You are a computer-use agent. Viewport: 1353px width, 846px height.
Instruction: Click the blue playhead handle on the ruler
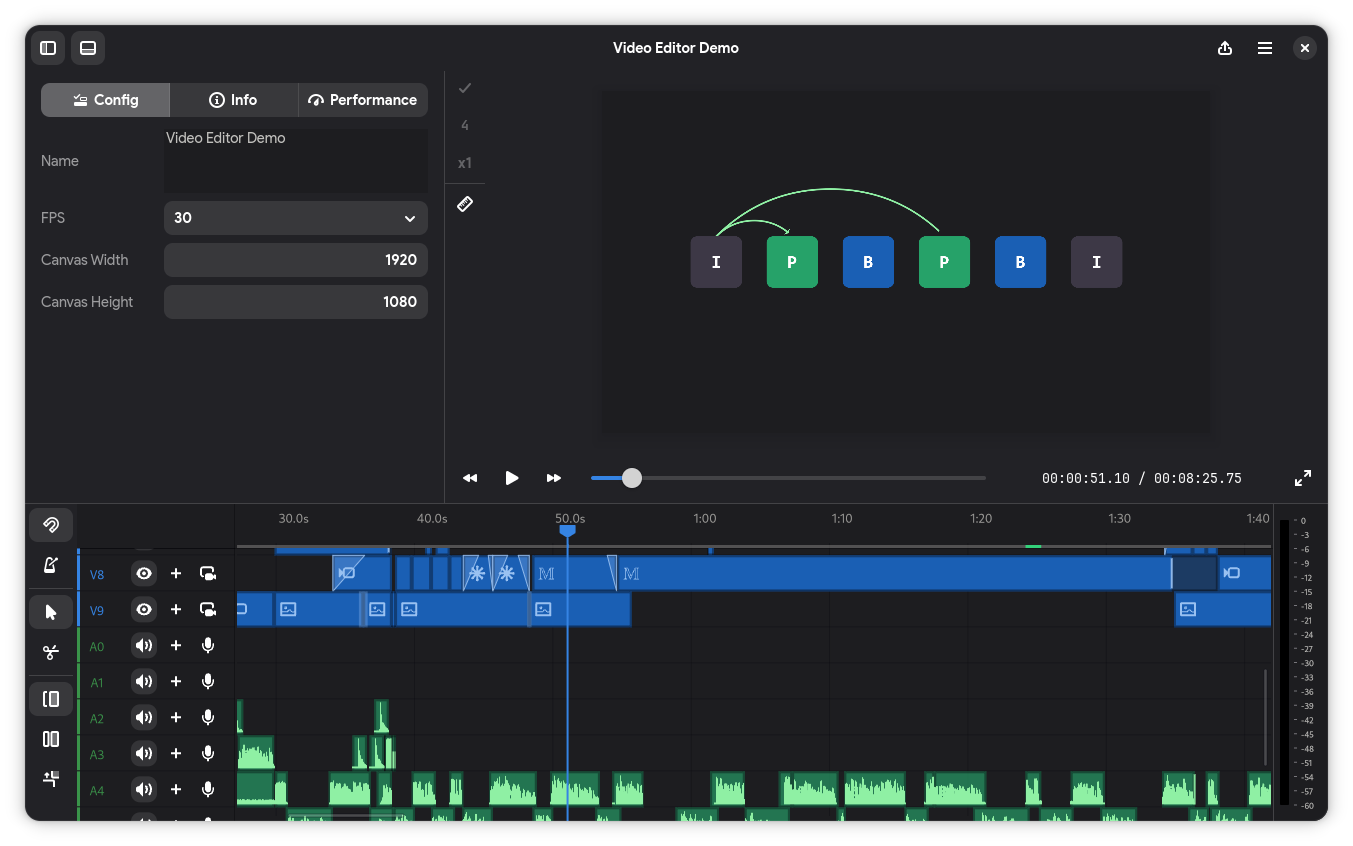coord(567,531)
